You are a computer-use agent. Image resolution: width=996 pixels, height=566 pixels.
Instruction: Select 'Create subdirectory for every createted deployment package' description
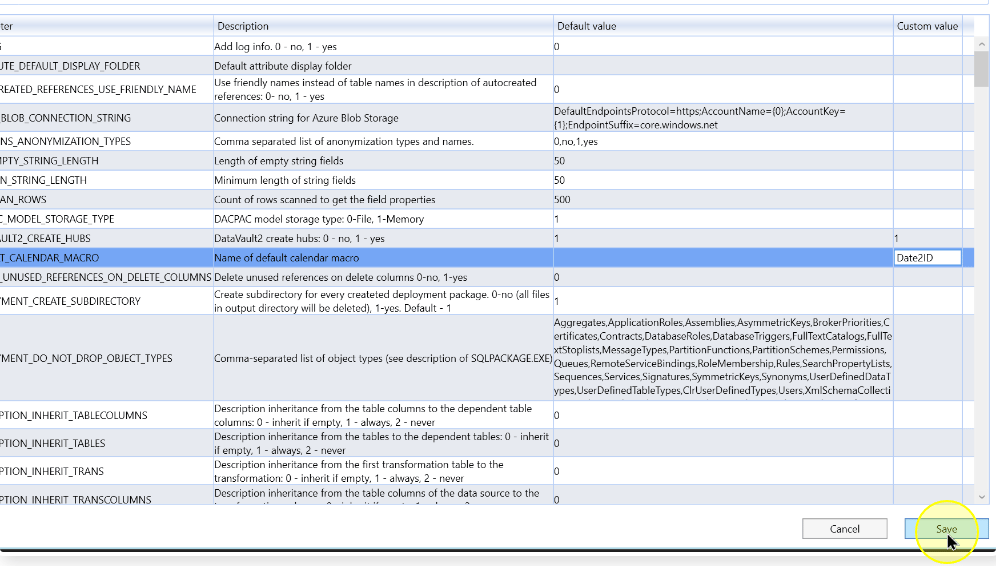click(x=383, y=301)
